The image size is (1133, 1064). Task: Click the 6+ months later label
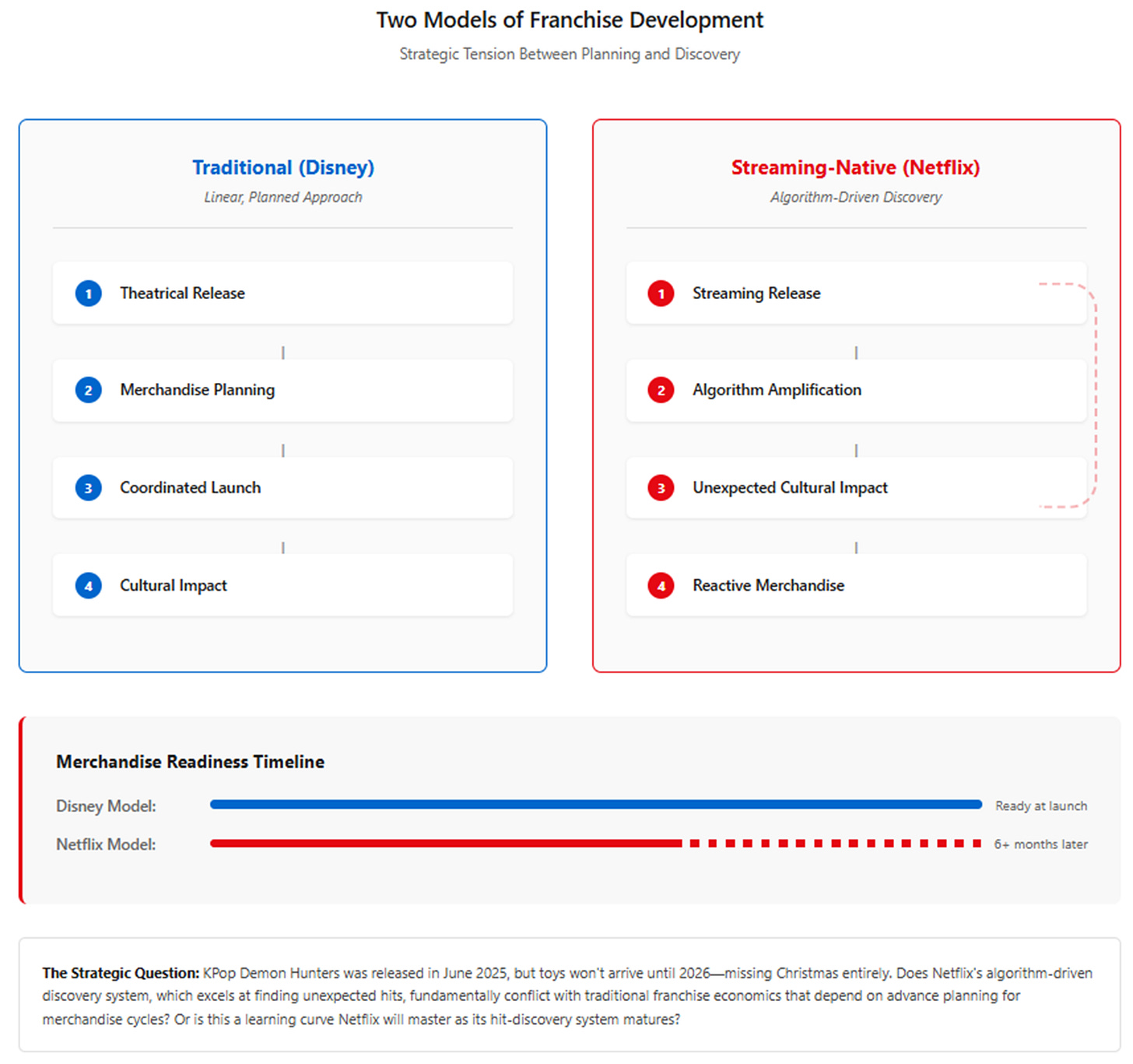tap(1040, 845)
